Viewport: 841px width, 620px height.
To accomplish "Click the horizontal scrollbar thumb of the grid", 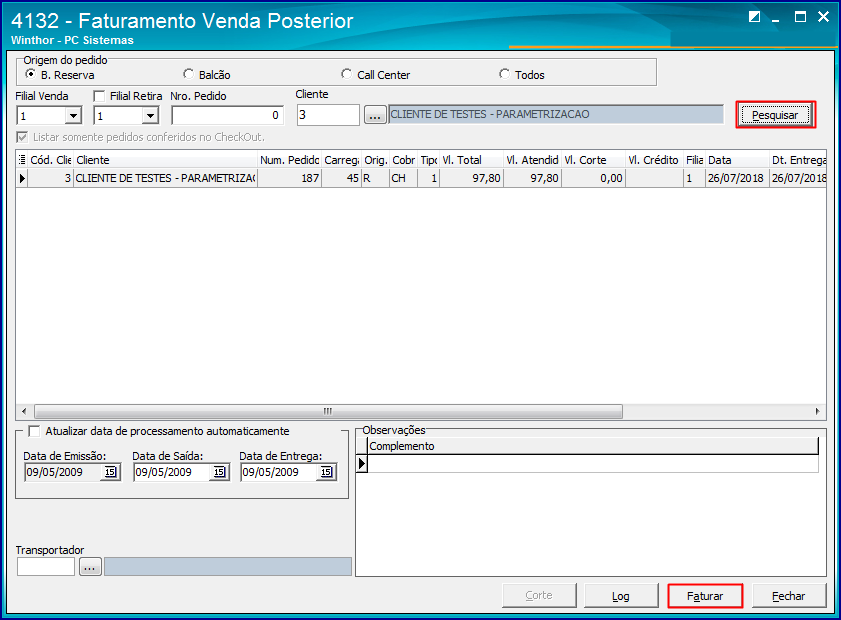I will pos(328,411).
